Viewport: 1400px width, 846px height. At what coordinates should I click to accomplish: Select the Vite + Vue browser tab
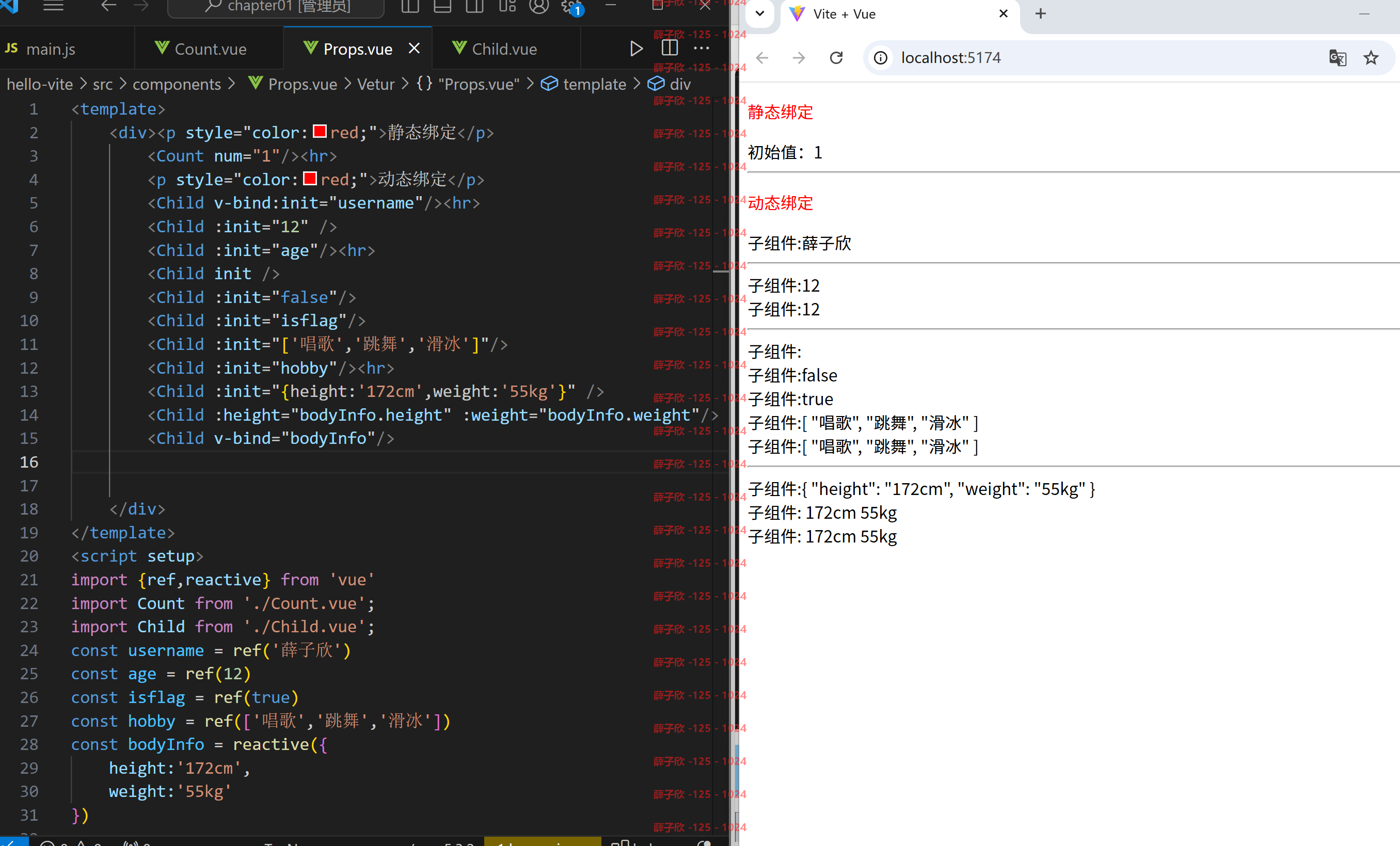pos(901,14)
